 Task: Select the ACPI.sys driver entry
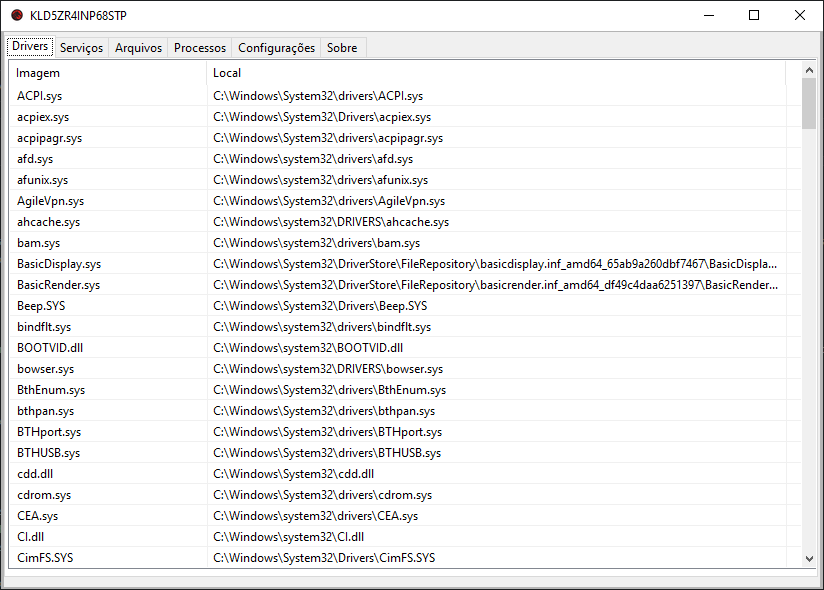point(100,95)
